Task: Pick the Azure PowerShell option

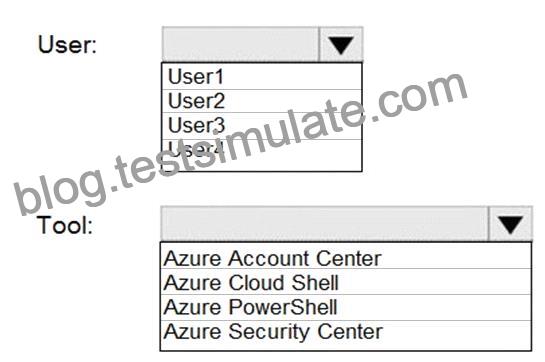Action: pyautogui.click(x=345, y=307)
